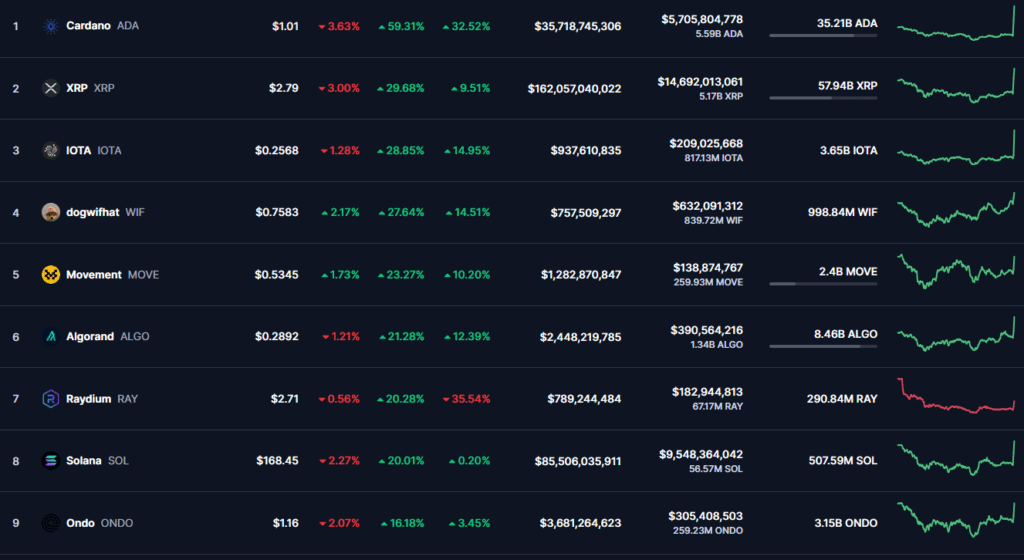The height and width of the screenshot is (560, 1024).
Task: Click Raydium circulating supply 290.84M RAY
Action: click(842, 399)
